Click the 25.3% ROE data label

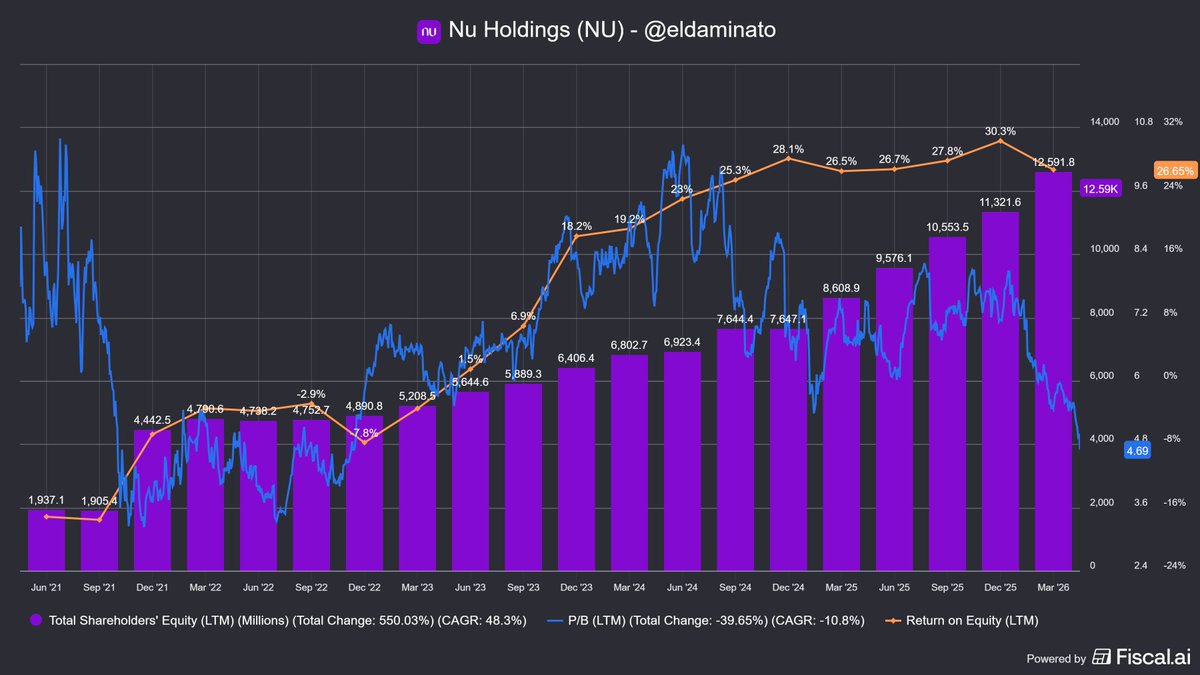[735, 170]
